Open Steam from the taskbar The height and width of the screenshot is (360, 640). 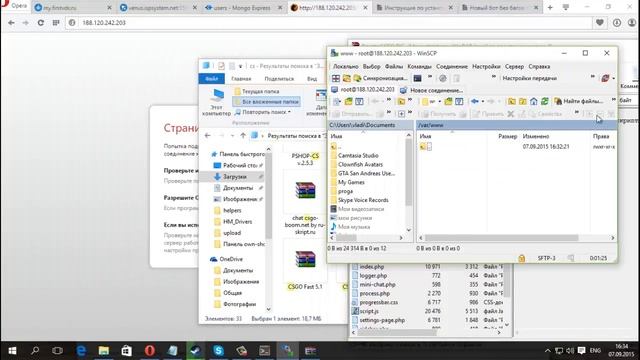195,351
